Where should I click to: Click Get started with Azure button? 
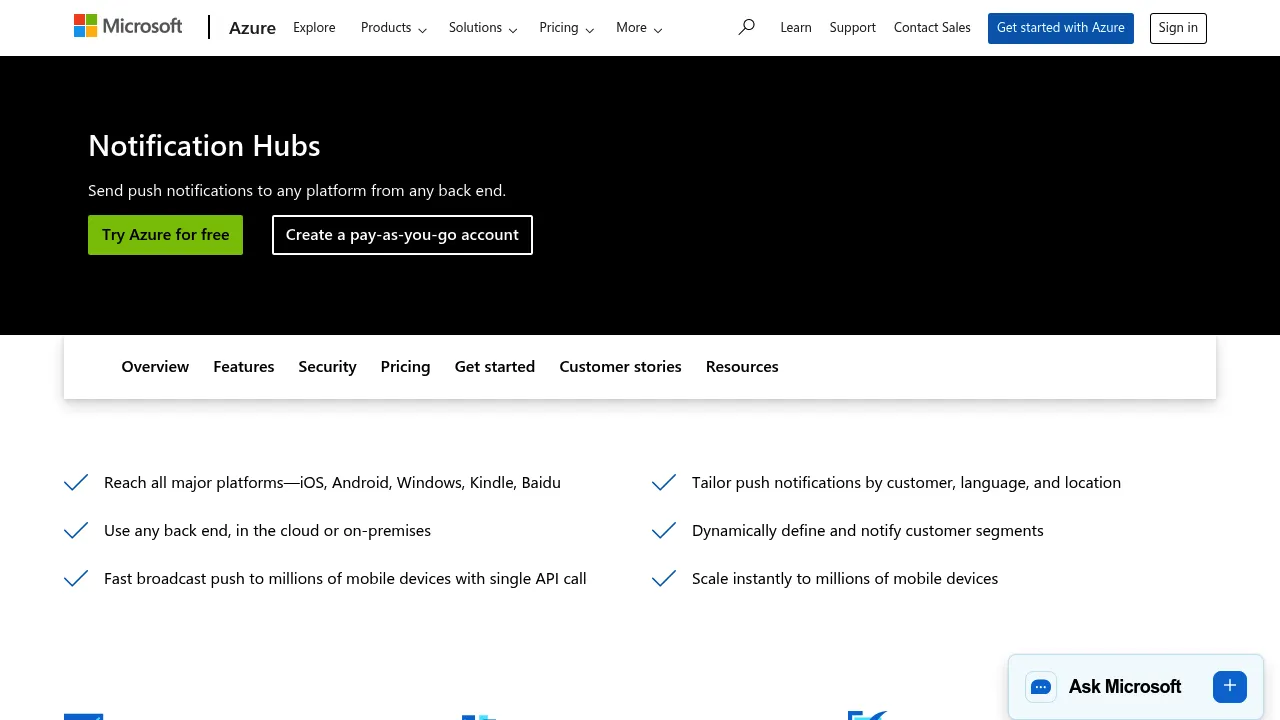point(1061,28)
